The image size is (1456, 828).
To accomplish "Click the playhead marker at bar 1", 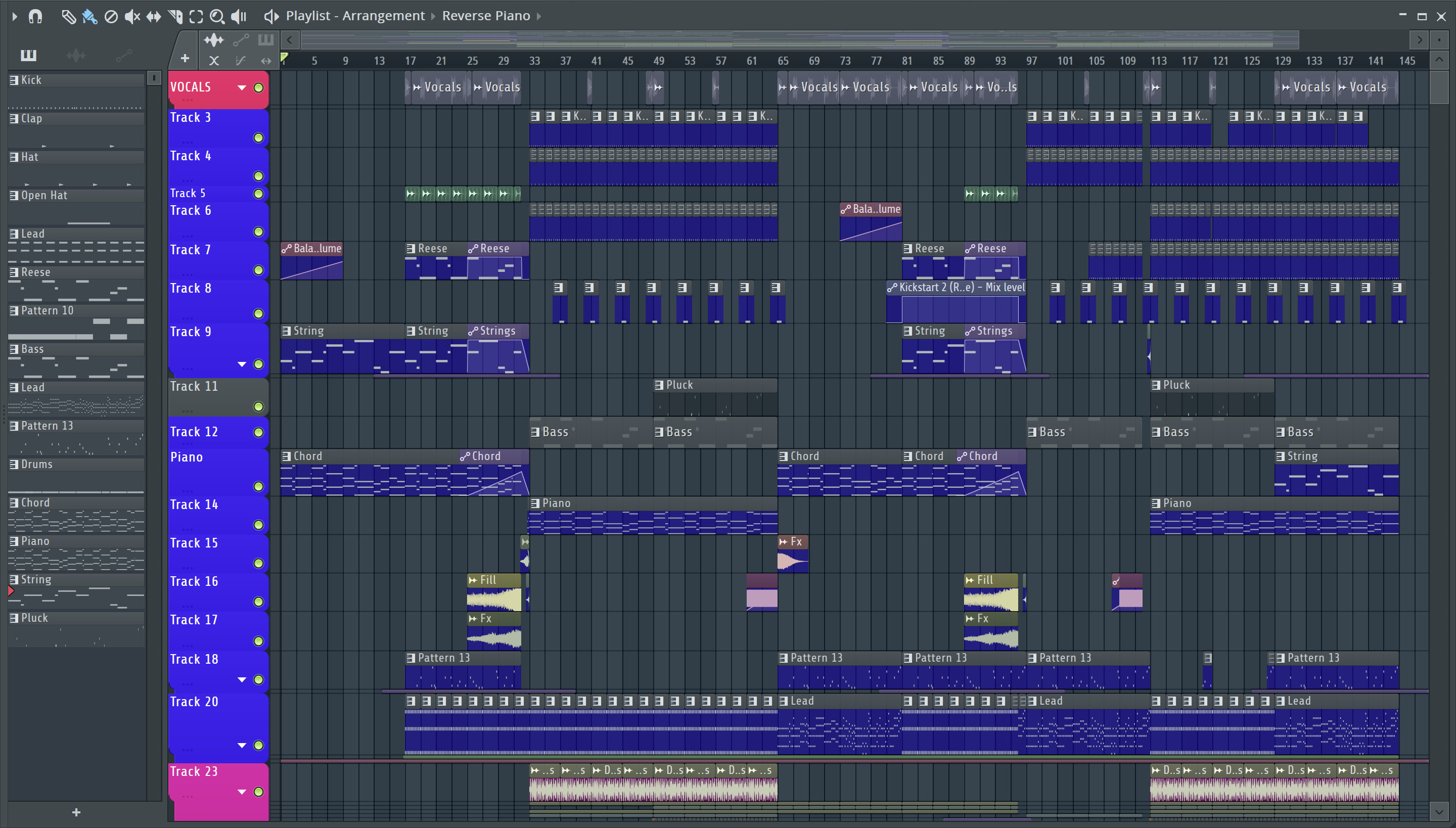I will [284, 58].
